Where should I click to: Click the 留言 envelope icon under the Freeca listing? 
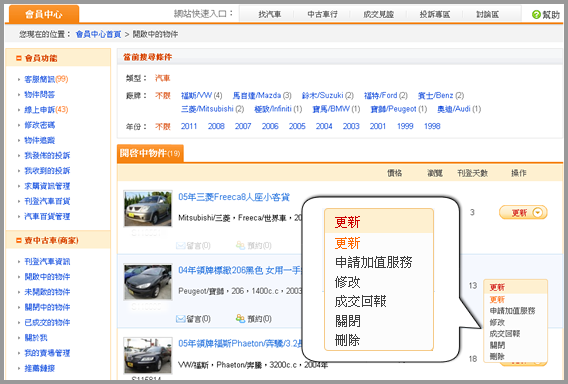pos(180,246)
